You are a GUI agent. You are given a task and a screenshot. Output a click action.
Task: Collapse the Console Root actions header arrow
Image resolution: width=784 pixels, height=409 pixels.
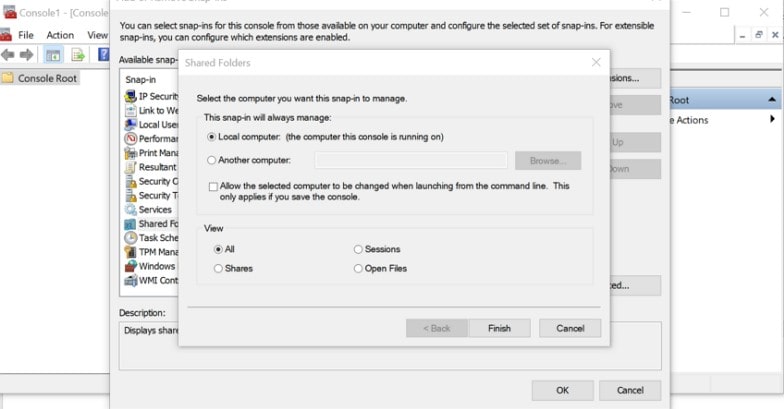[x=772, y=100]
